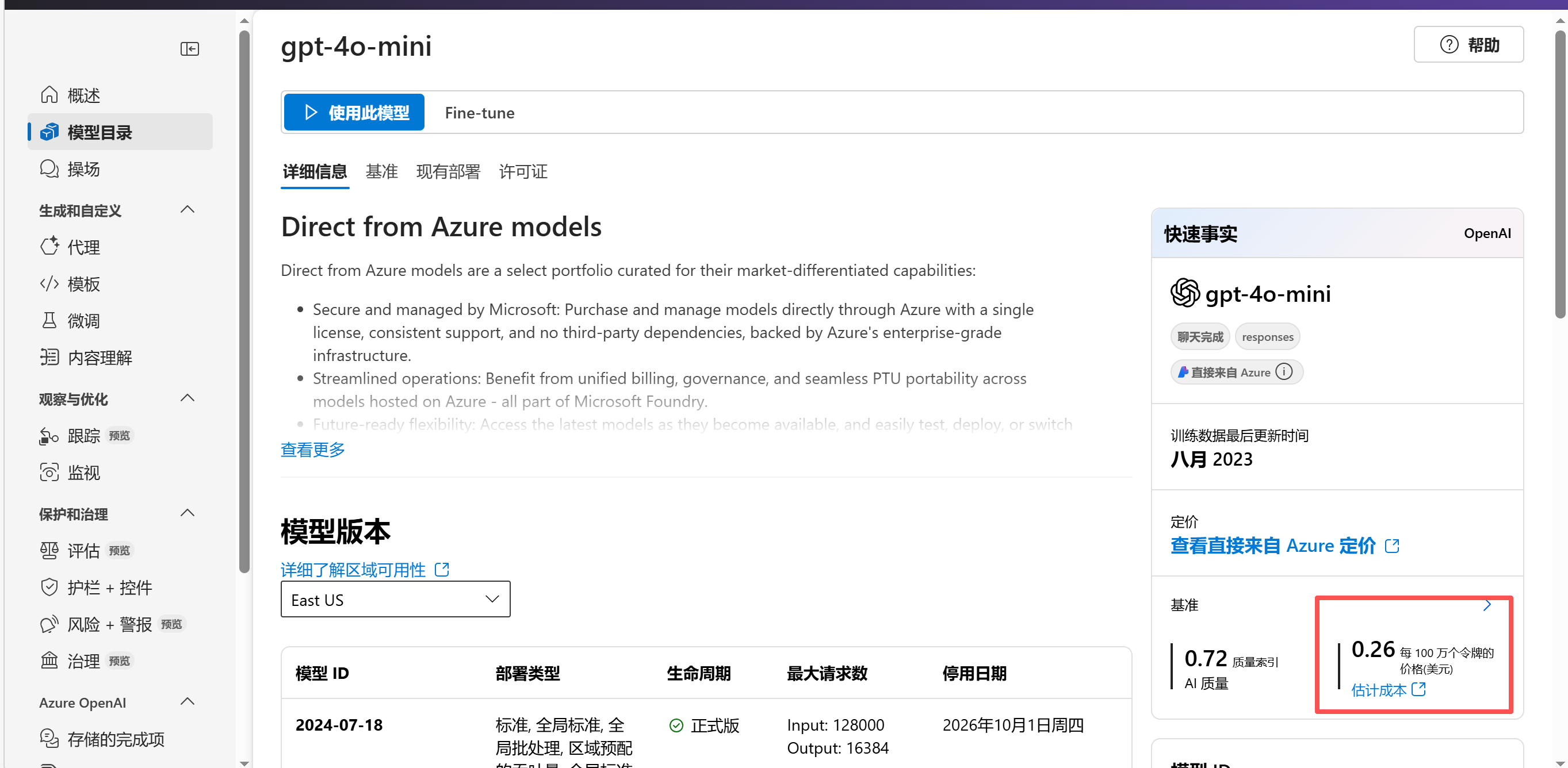The width and height of the screenshot is (1568, 768).
Task: Click the sidebar vertical scrollbar
Action: (244, 301)
